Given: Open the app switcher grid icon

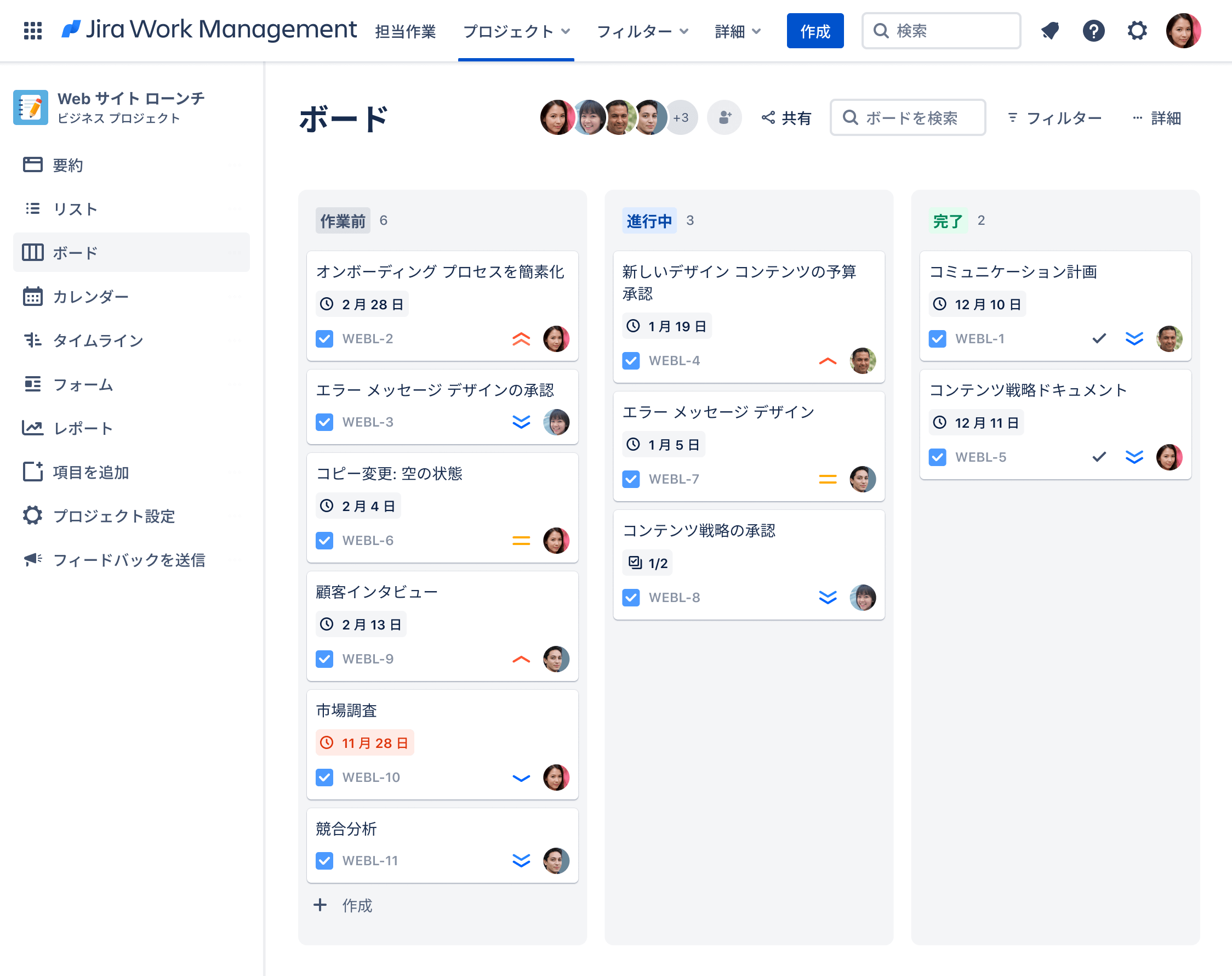Looking at the screenshot, I should pyautogui.click(x=32, y=31).
